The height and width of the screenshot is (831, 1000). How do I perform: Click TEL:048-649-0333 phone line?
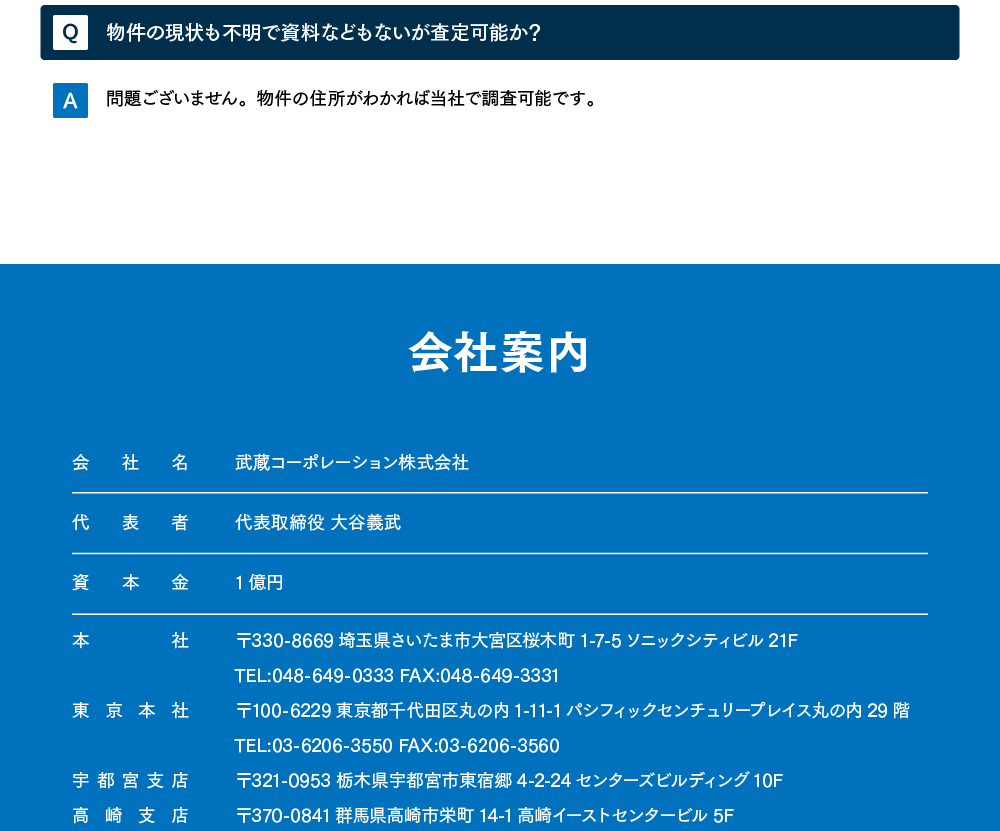(397, 675)
